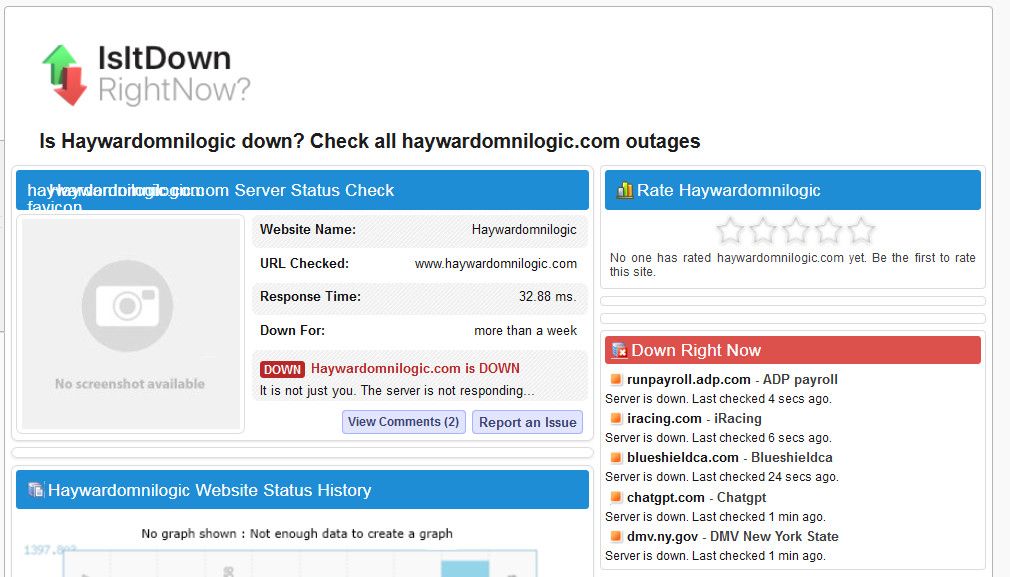Click the Website Status History header icon

[36, 490]
